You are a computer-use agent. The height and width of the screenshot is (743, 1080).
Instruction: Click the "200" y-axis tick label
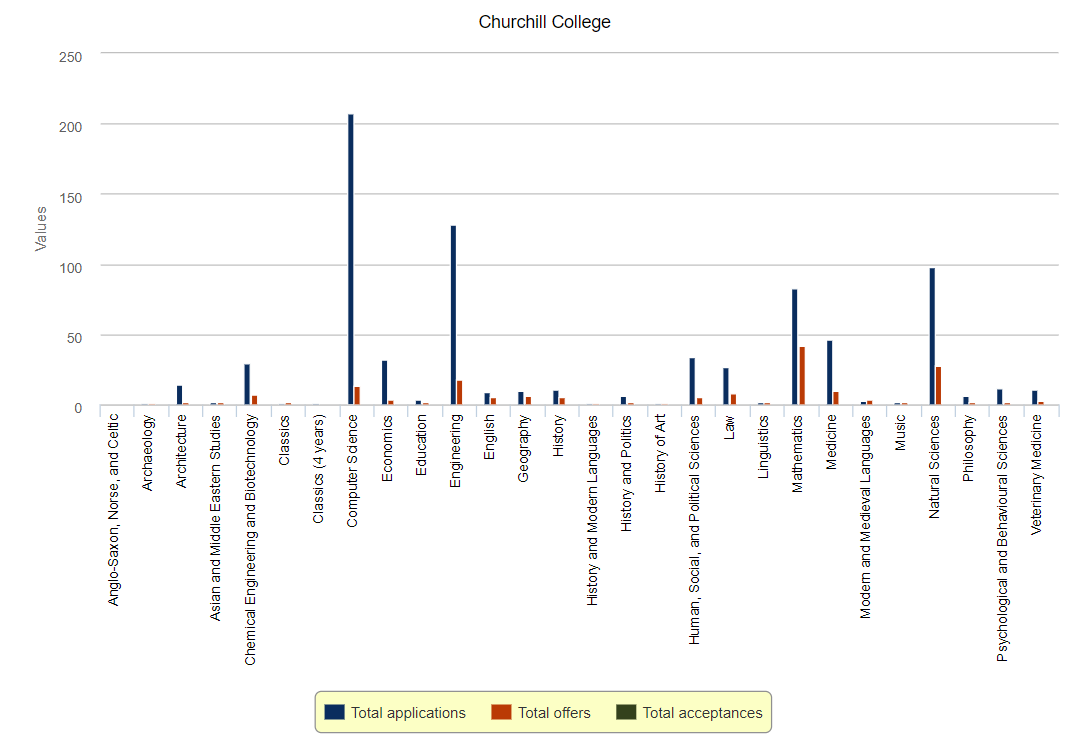tap(70, 127)
